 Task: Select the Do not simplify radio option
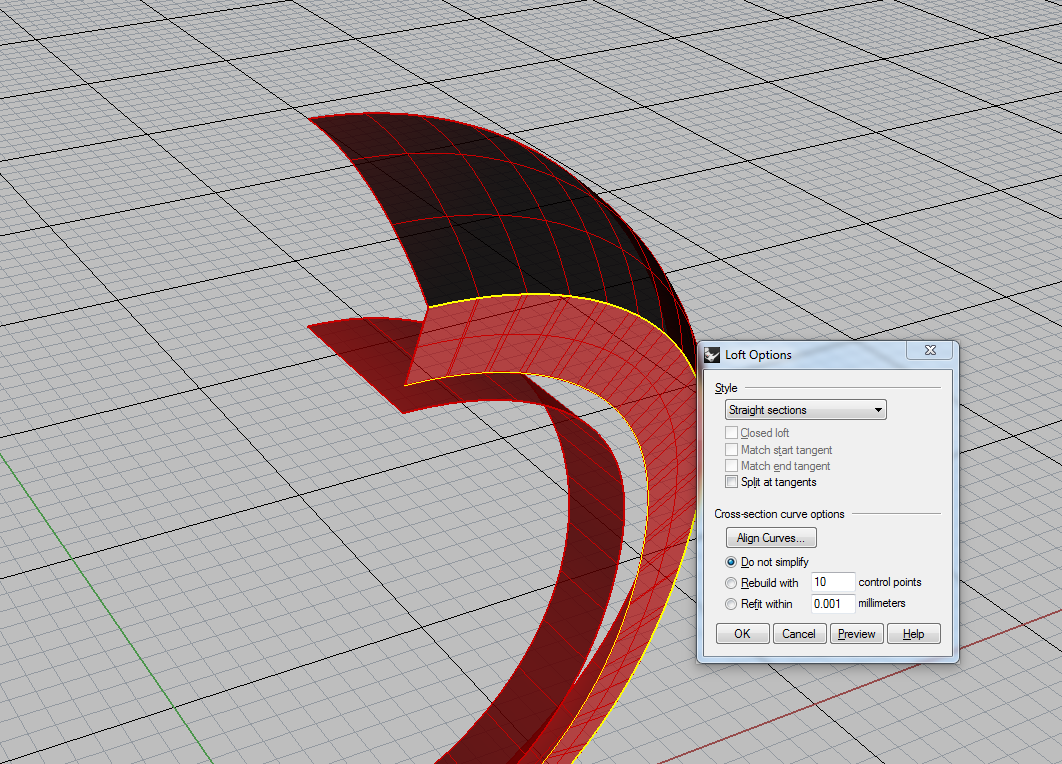(731, 562)
